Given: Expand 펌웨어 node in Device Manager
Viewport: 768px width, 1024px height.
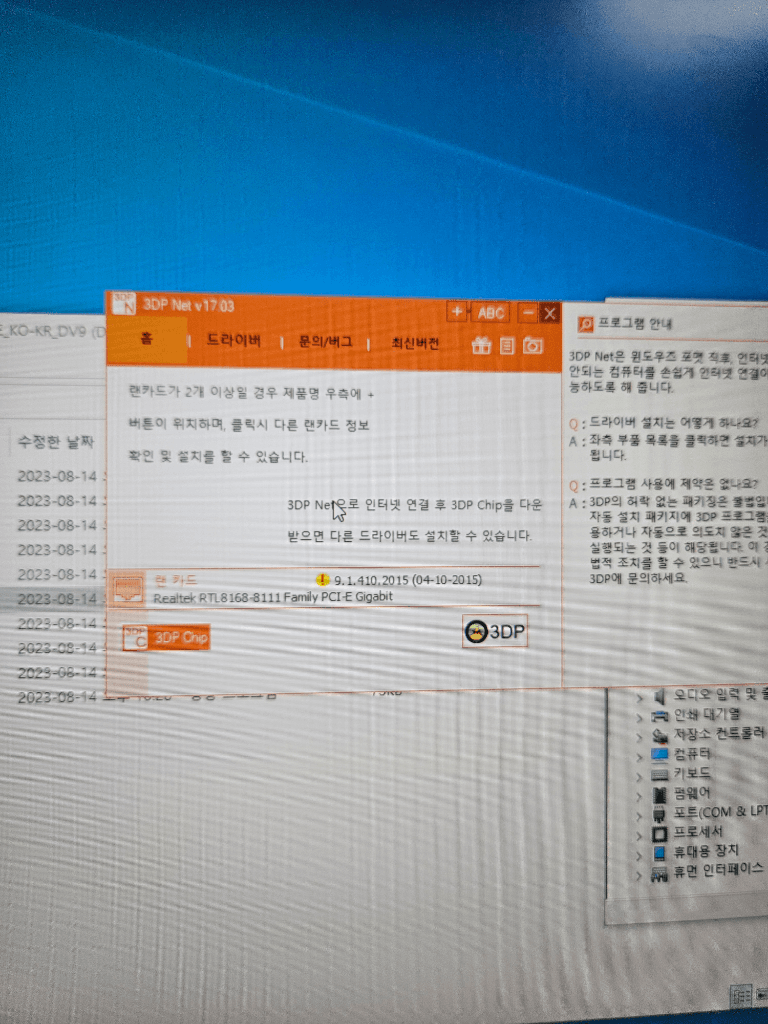Looking at the screenshot, I should coord(639,796).
